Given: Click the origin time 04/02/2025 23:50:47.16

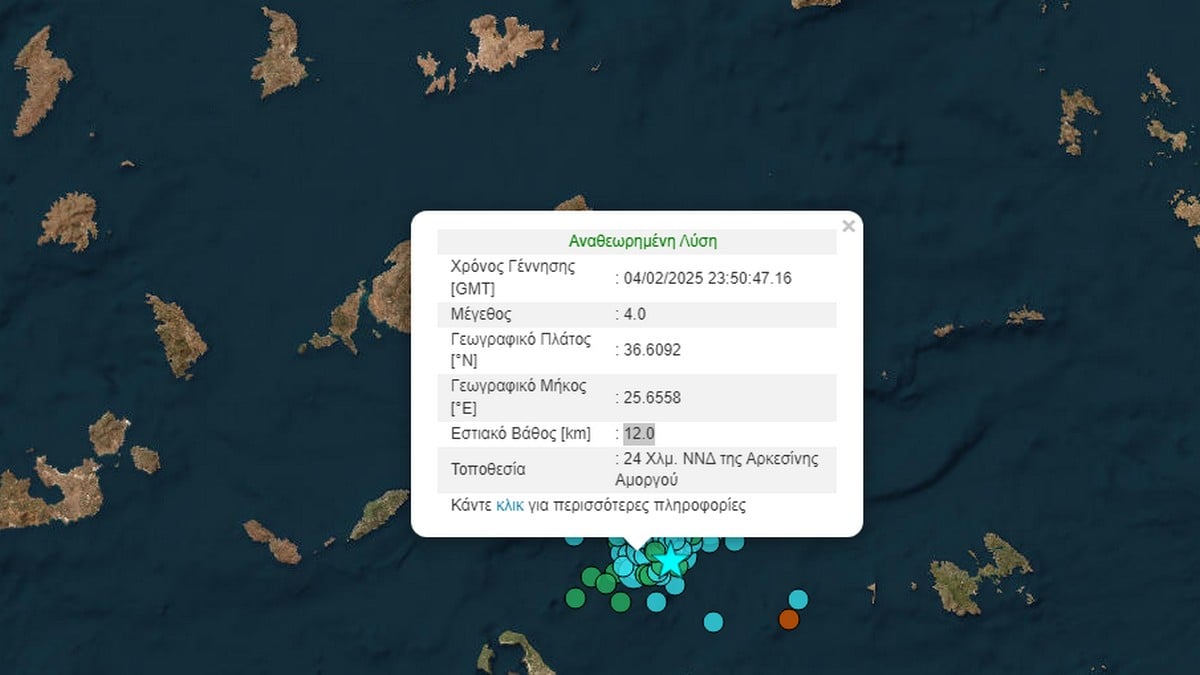Looking at the screenshot, I should 707,278.
